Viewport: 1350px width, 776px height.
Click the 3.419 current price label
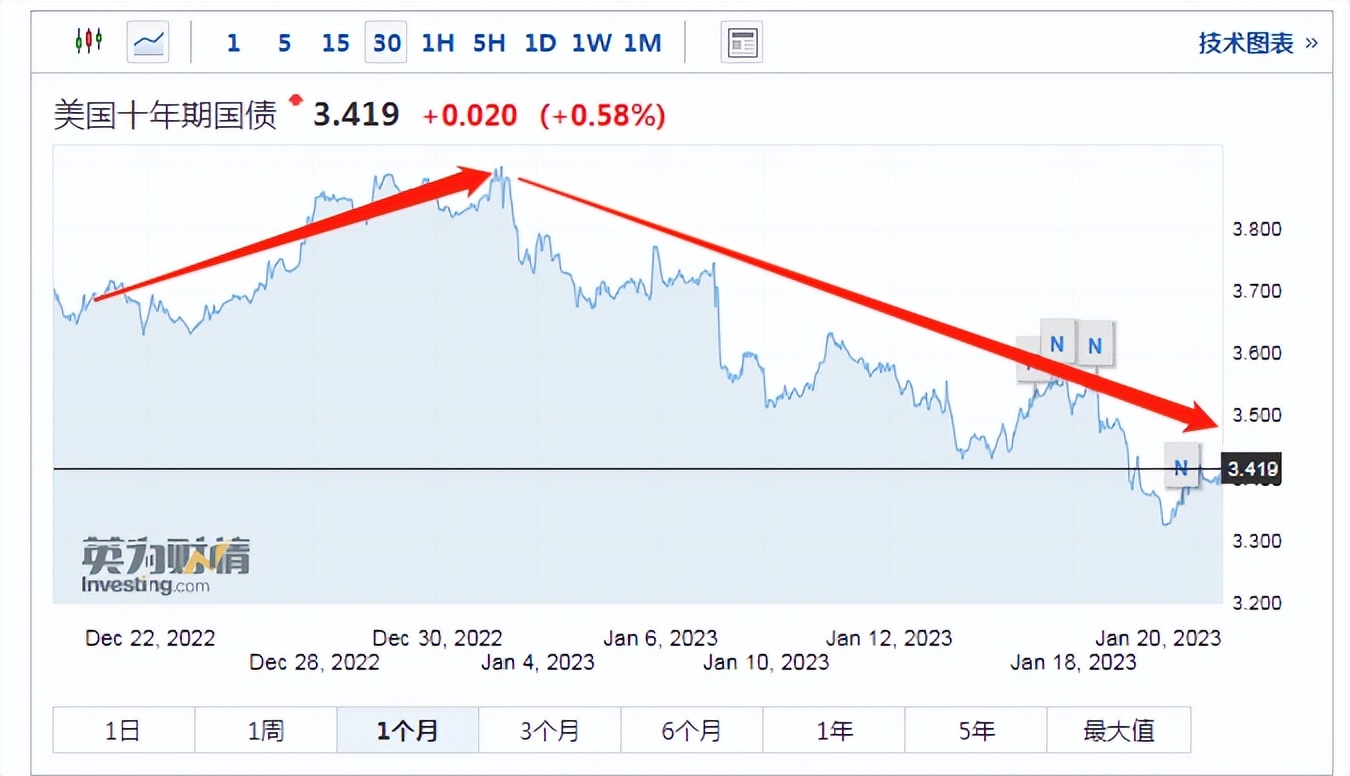tap(1252, 469)
